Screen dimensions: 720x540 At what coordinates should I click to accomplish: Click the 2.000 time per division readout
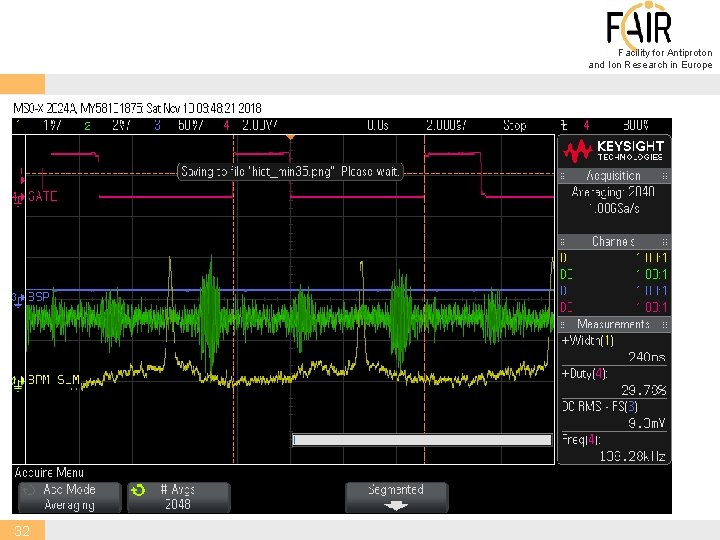[446, 125]
